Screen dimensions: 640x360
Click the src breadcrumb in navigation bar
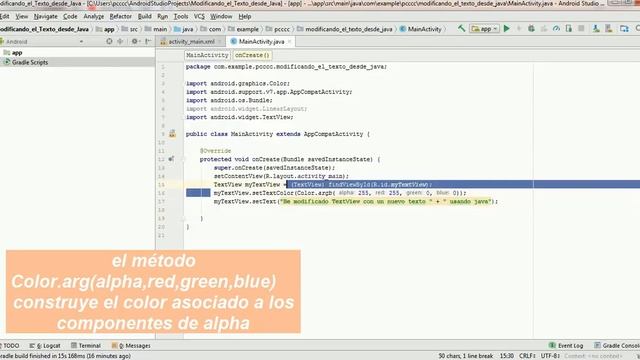(x=130, y=29)
